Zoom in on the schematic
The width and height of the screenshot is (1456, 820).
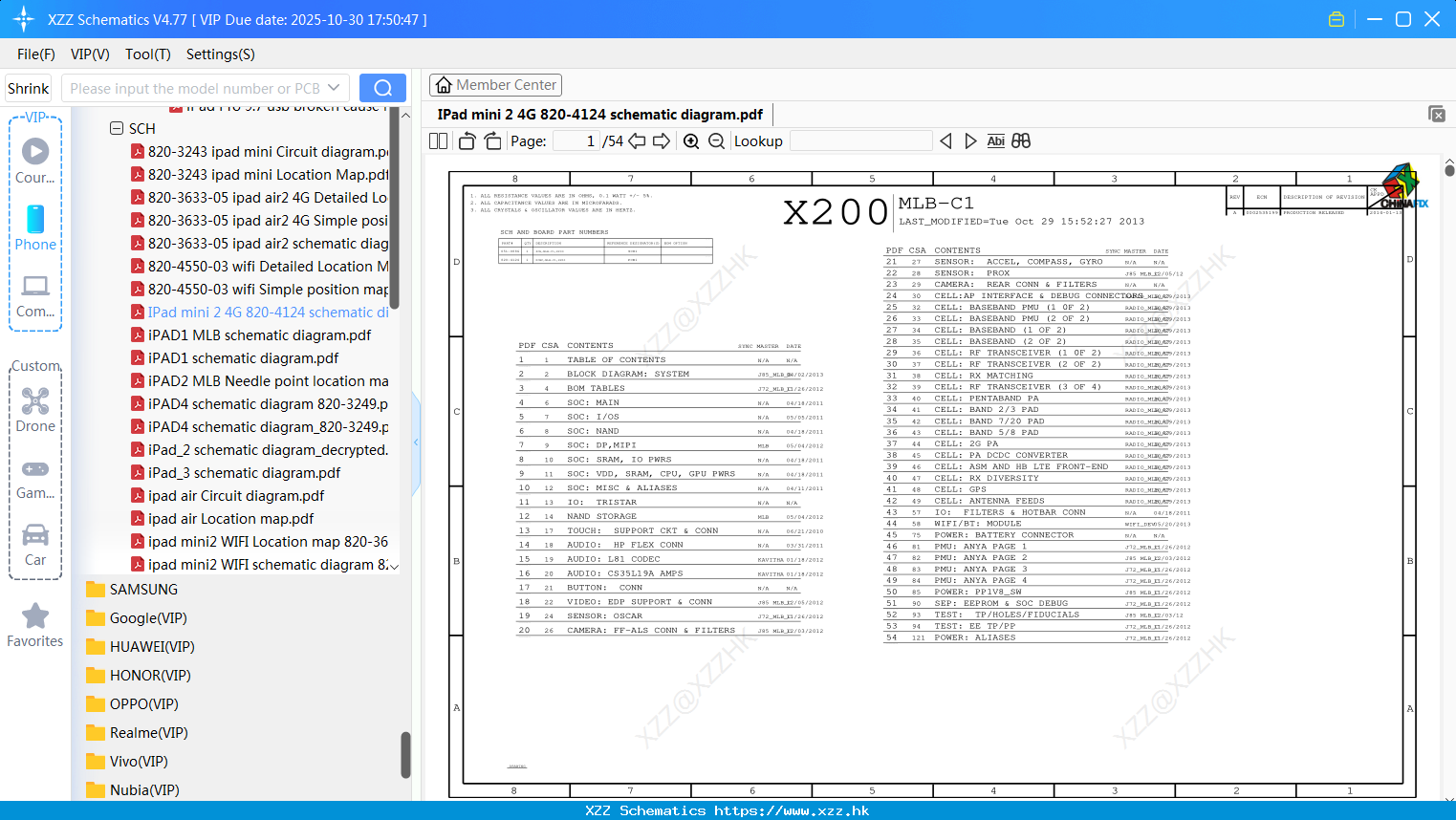coord(691,141)
